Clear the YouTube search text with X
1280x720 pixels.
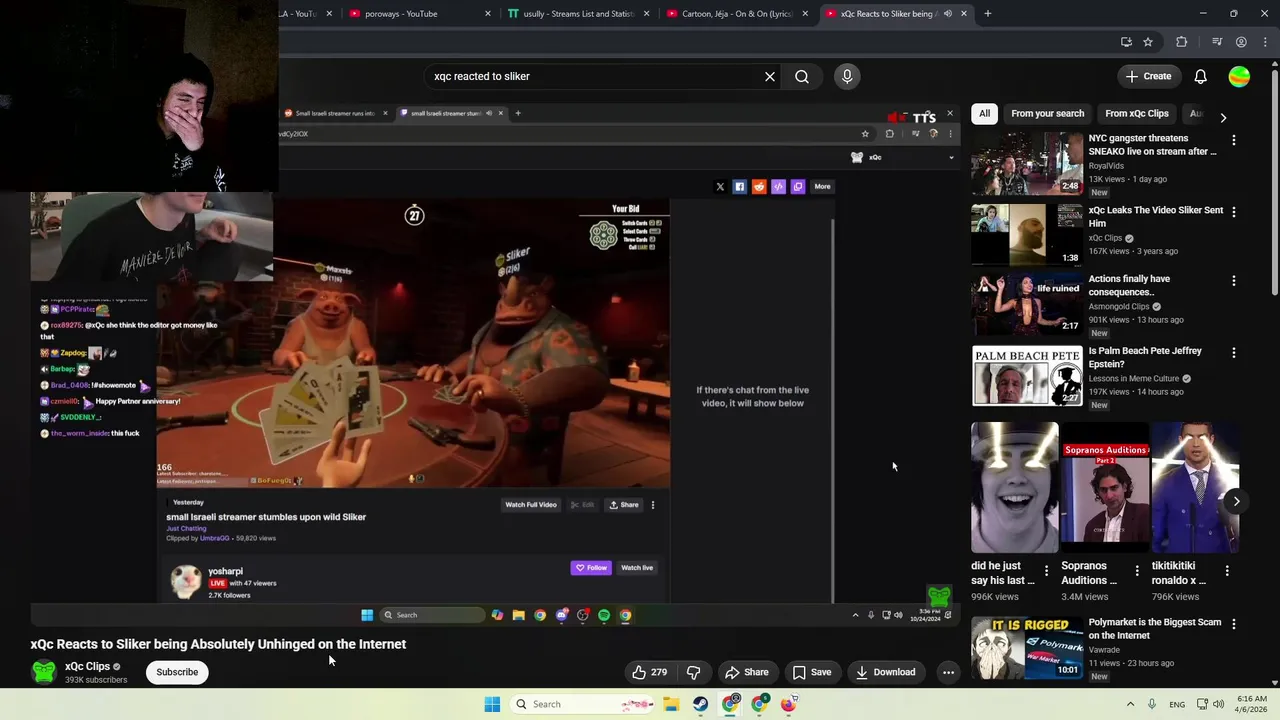pyautogui.click(x=770, y=76)
